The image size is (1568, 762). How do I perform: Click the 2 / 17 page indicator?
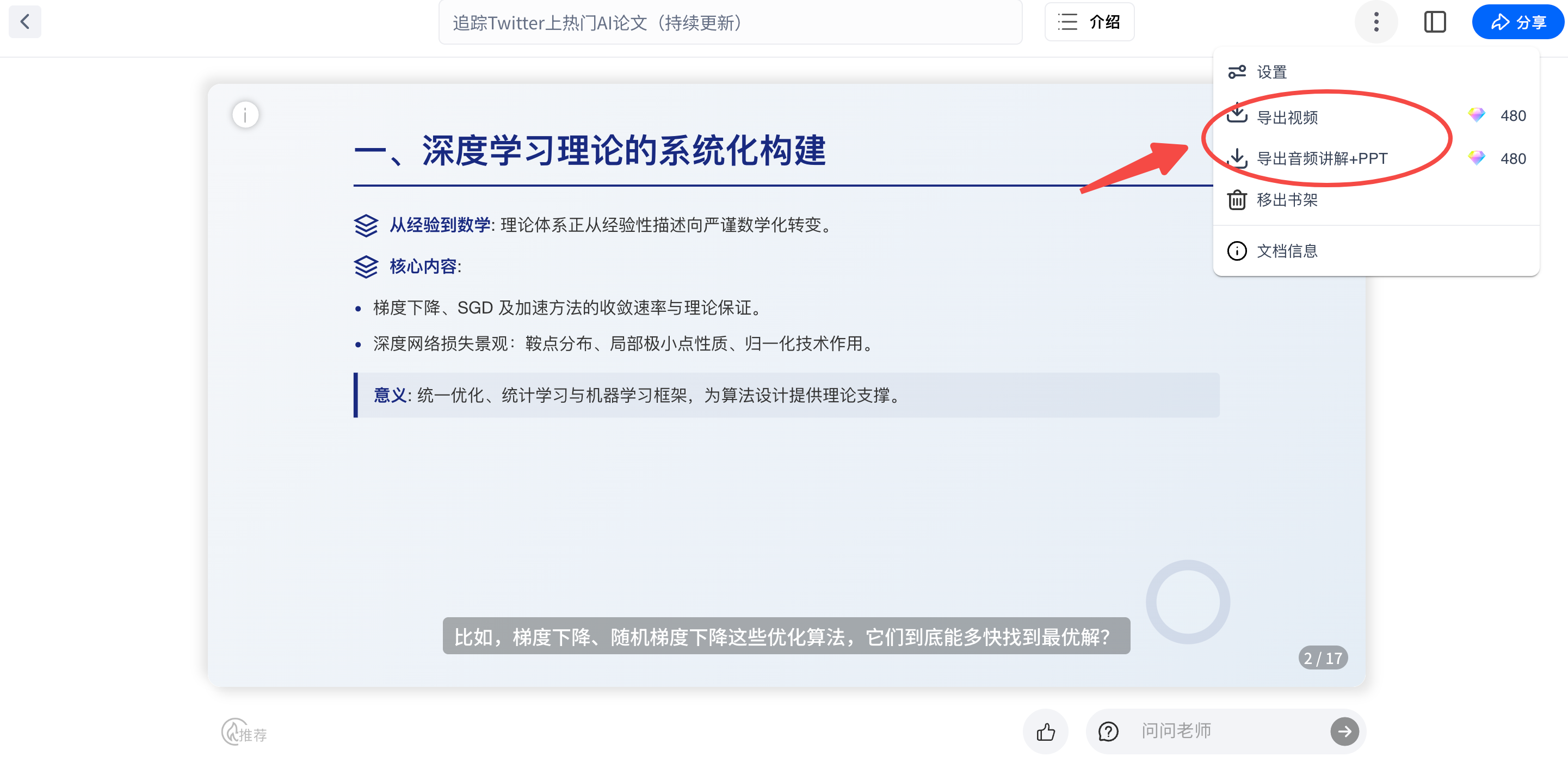(1323, 658)
